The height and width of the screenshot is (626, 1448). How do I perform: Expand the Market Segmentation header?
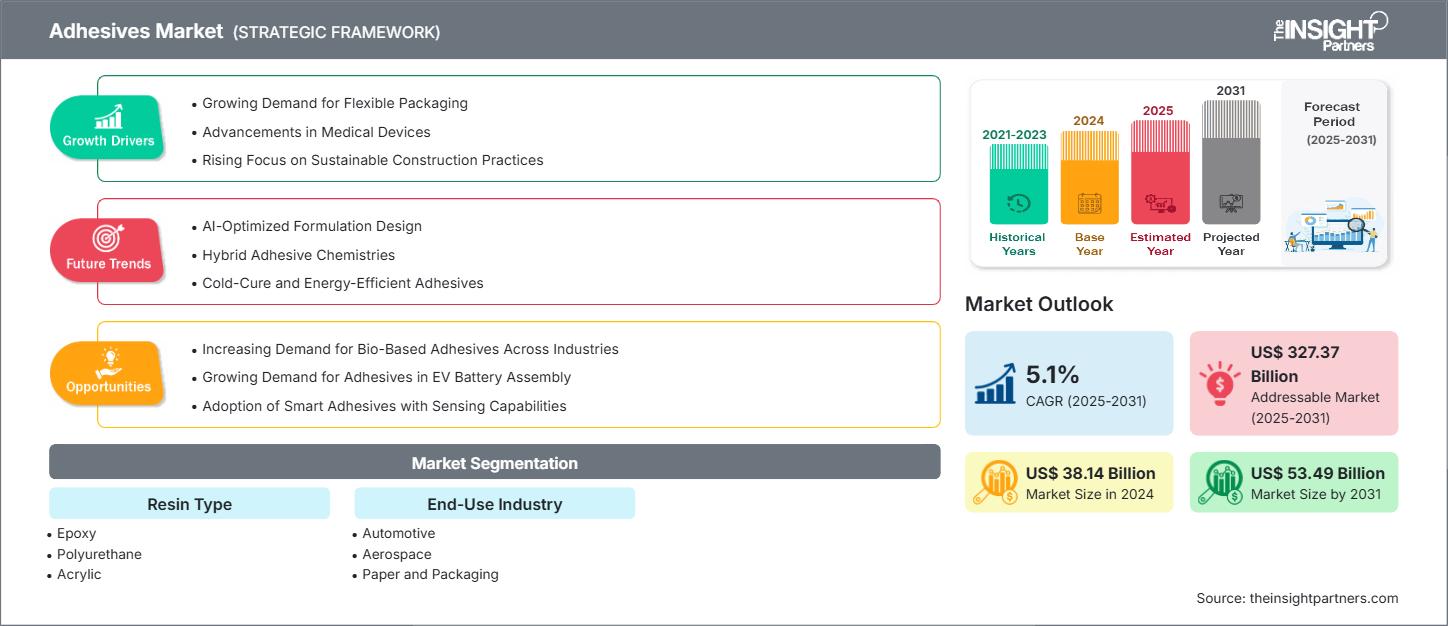(494, 462)
